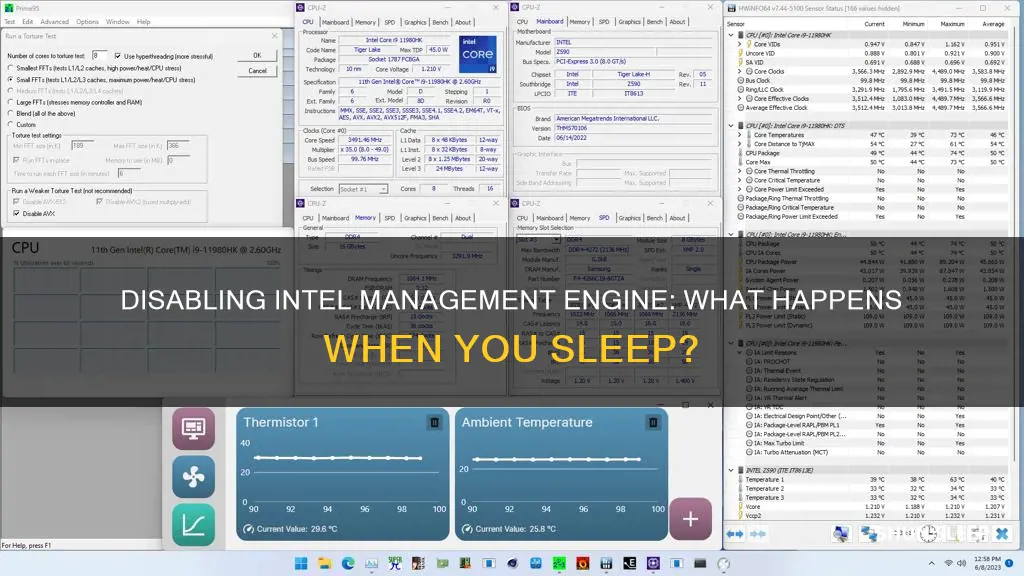This screenshot has width=1024, height=576.
Task: Click the gauge icon beside Current Value 29.6 °C
Action: click(248, 529)
